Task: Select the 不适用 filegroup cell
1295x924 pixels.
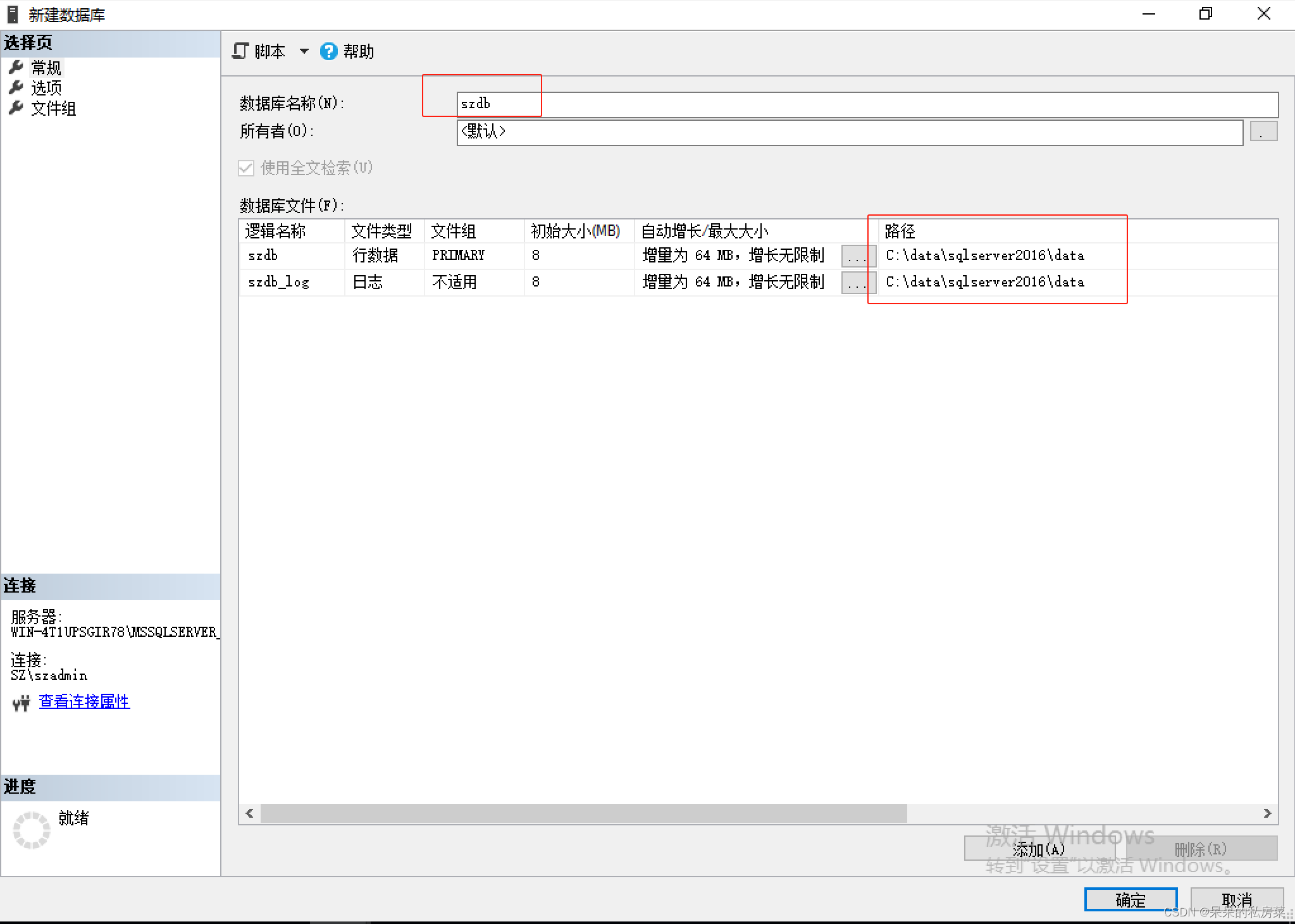Action: [x=474, y=283]
